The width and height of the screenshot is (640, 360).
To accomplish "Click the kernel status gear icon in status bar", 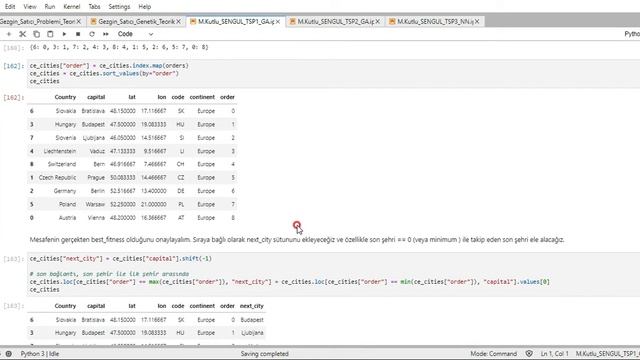I will (9, 354).
